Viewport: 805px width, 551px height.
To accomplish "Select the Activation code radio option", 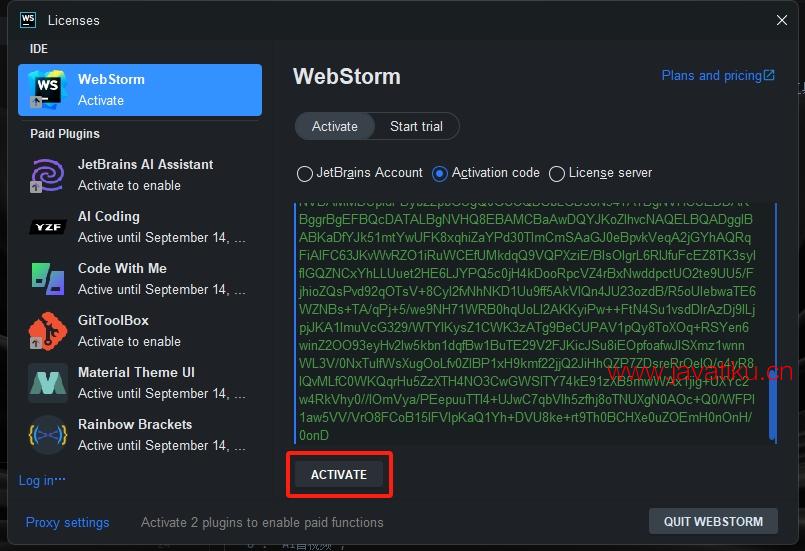I will pos(440,173).
